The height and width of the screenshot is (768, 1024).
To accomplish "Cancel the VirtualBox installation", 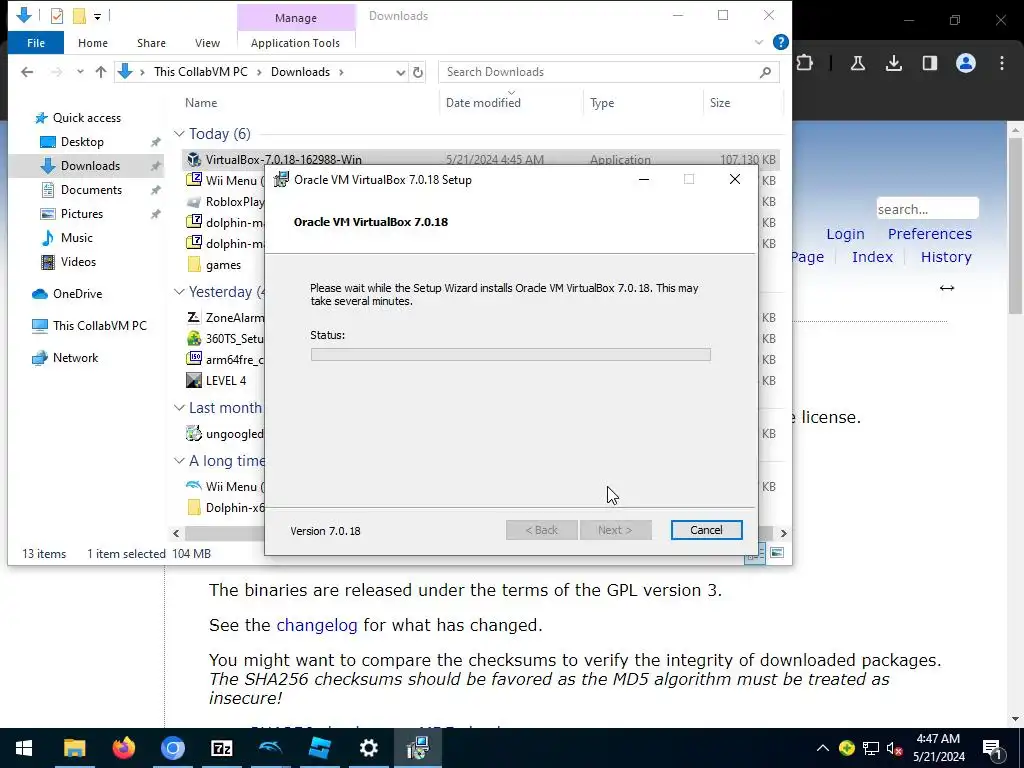I will [x=706, y=530].
